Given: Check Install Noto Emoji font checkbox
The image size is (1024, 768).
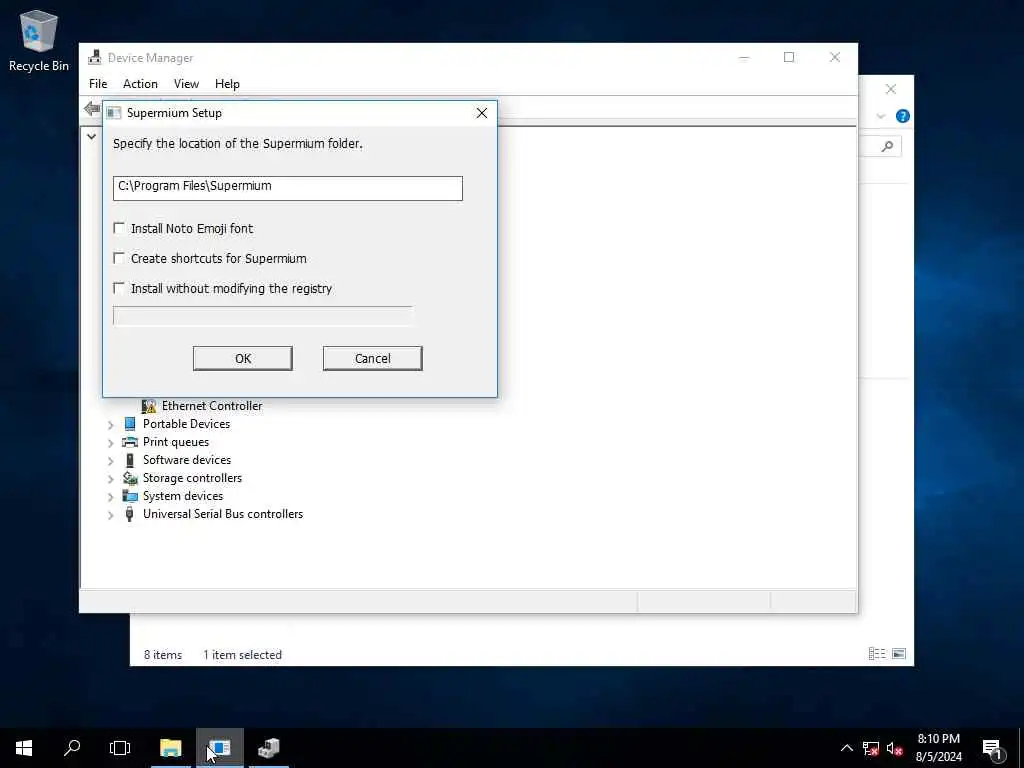Looking at the screenshot, I should tap(119, 228).
